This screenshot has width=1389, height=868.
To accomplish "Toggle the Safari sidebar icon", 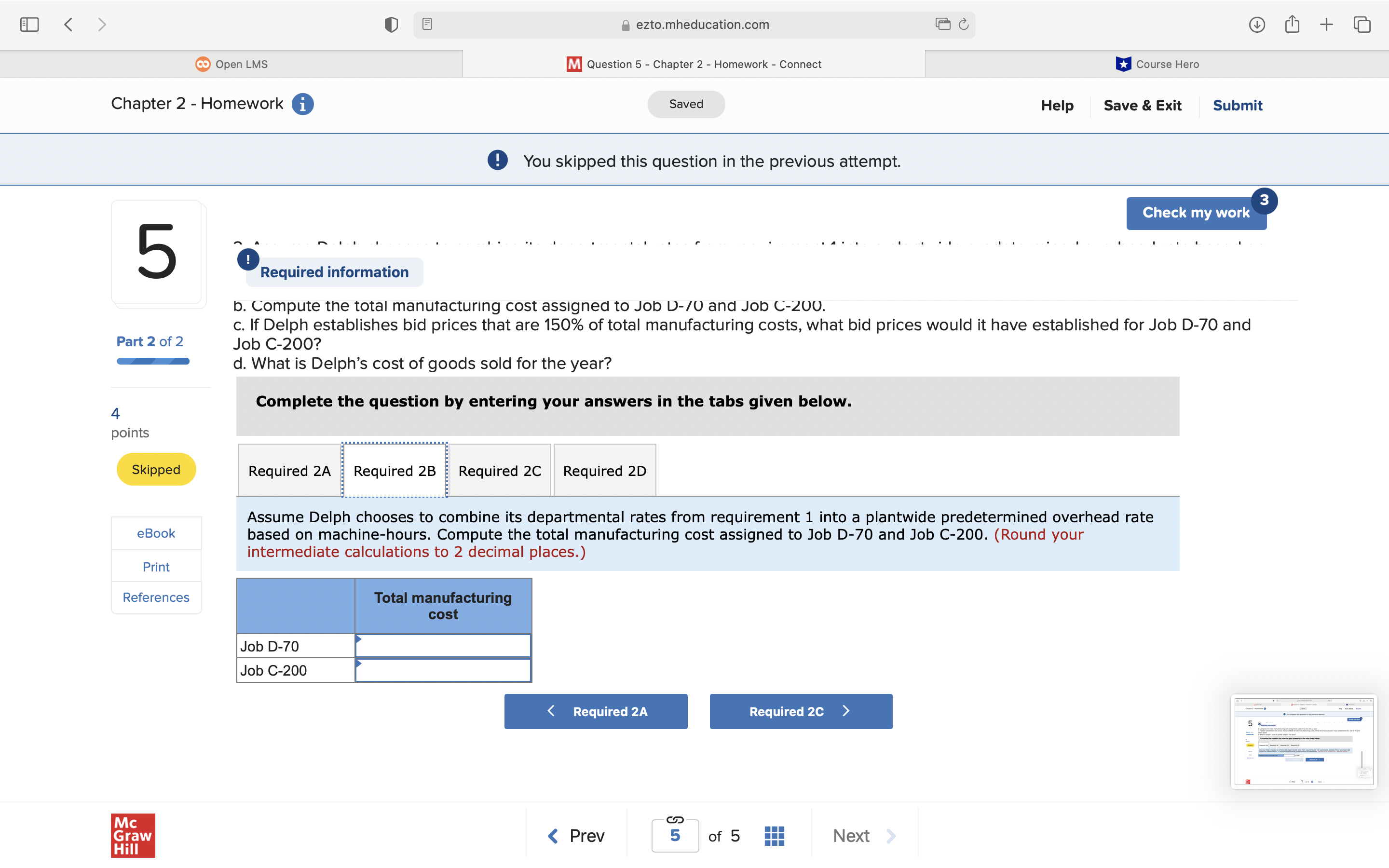I will pyautogui.click(x=29, y=24).
